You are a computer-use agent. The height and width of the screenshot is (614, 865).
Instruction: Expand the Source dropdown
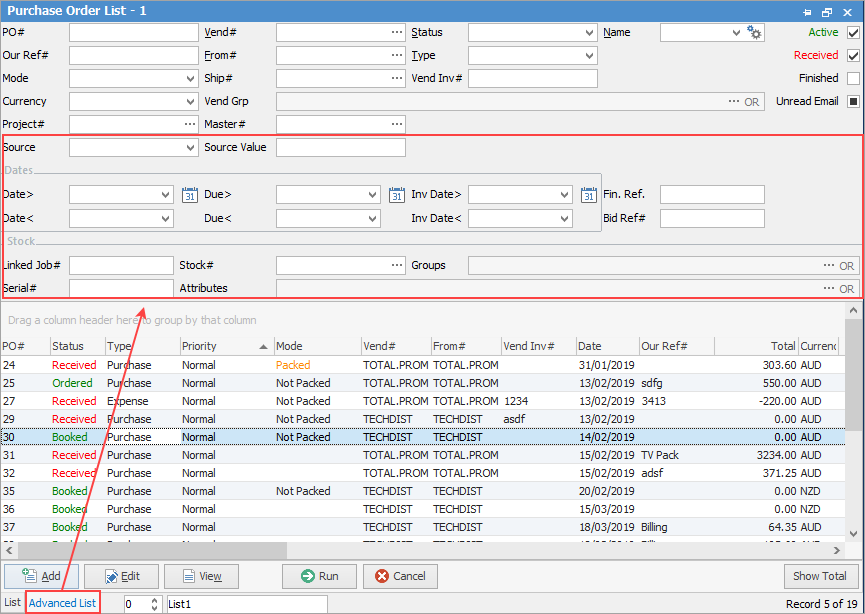(190, 148)
